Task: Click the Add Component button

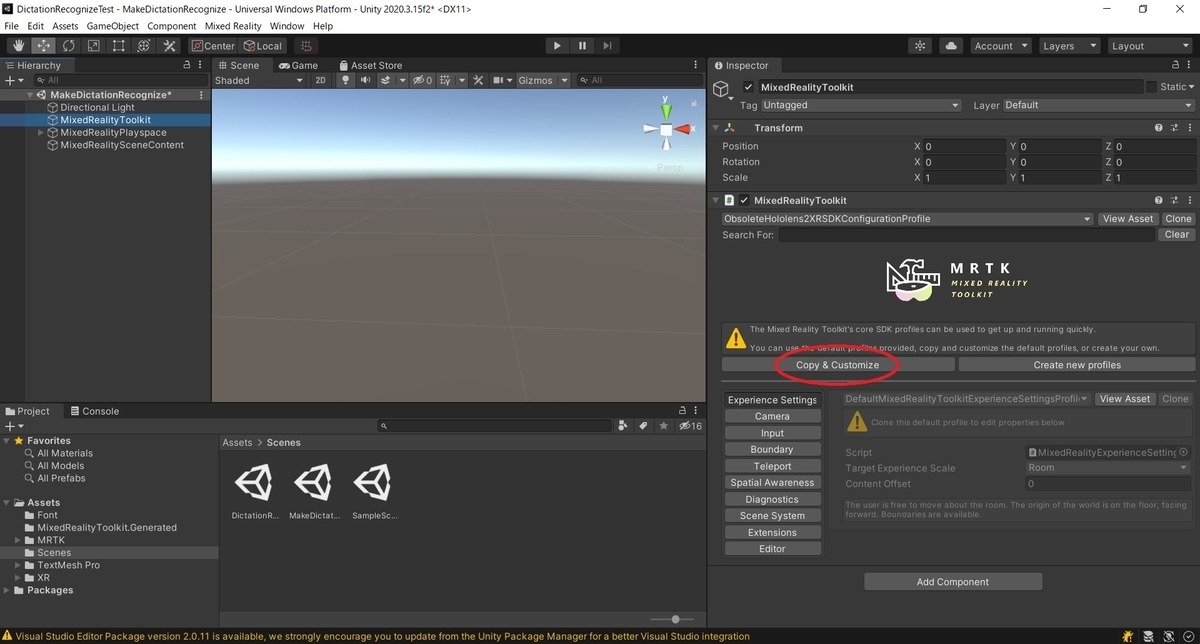Action: pos(953,582)
